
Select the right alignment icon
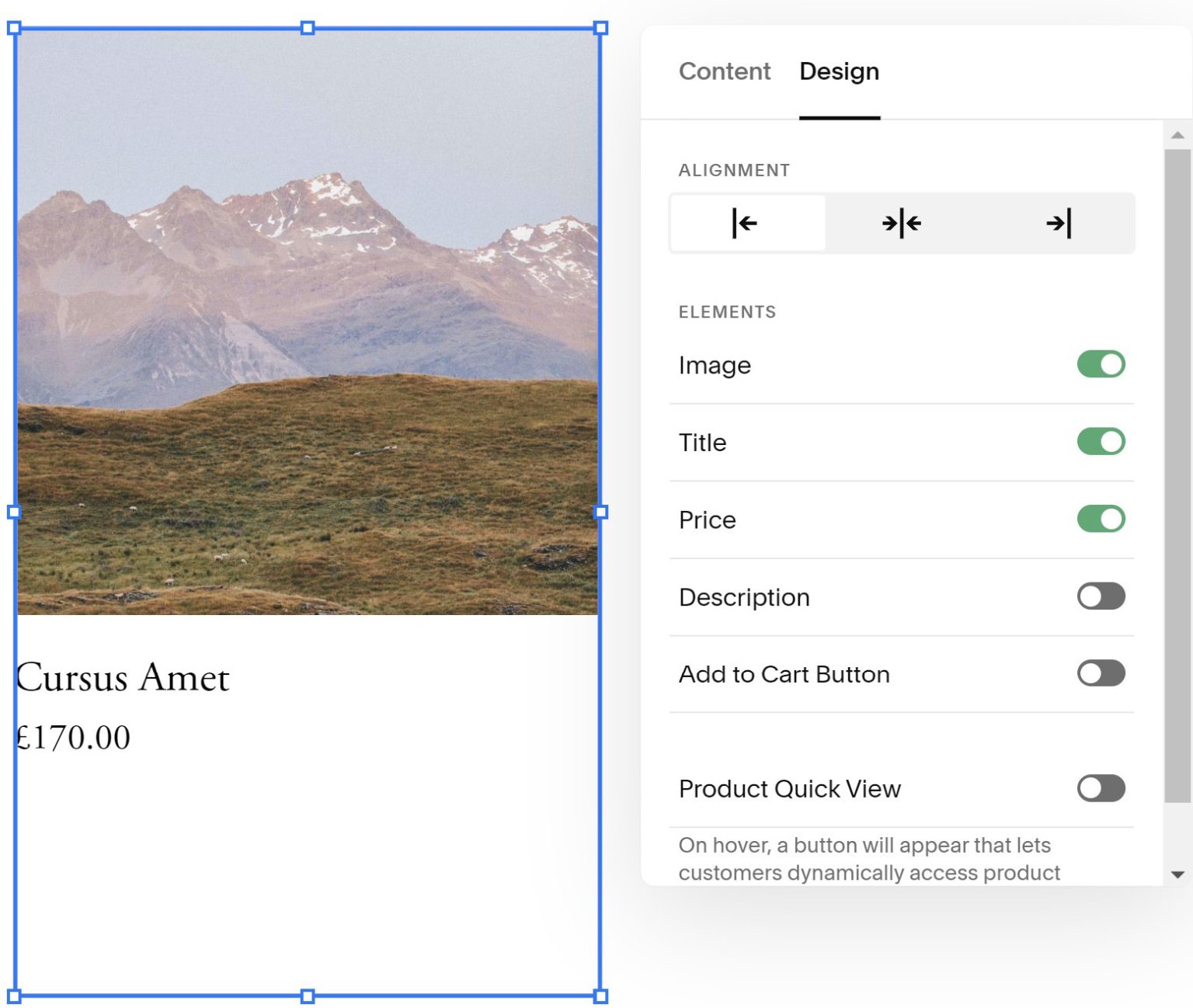(x=1059, y=224)
